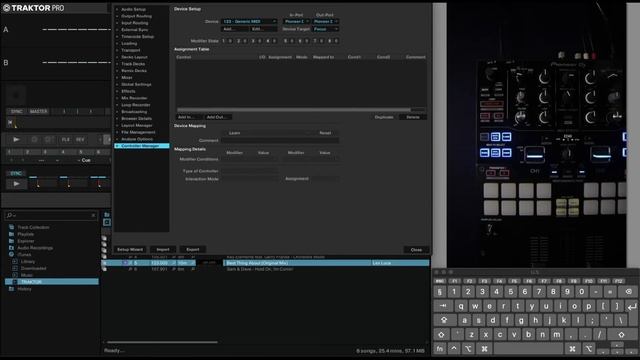640x360 pixels.
Task: Click the esc key on keyboard viewer
Action: [x=440, y=281]
